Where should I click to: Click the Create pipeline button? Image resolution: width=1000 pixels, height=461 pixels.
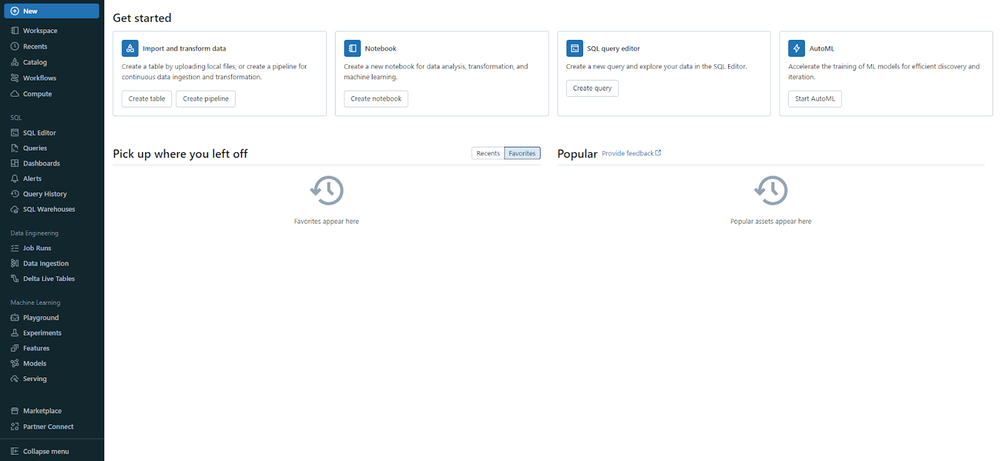(205, 99)
